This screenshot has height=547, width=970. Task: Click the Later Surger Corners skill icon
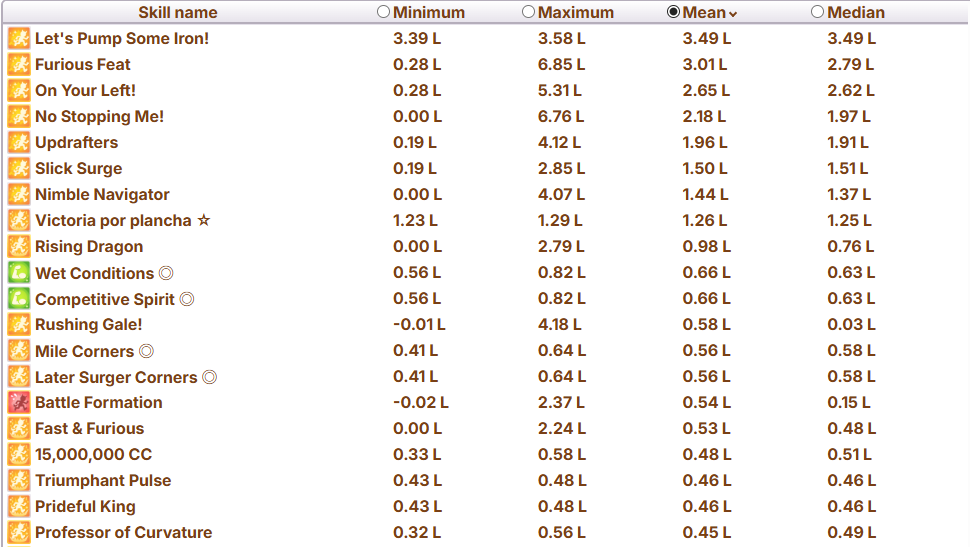19,376
